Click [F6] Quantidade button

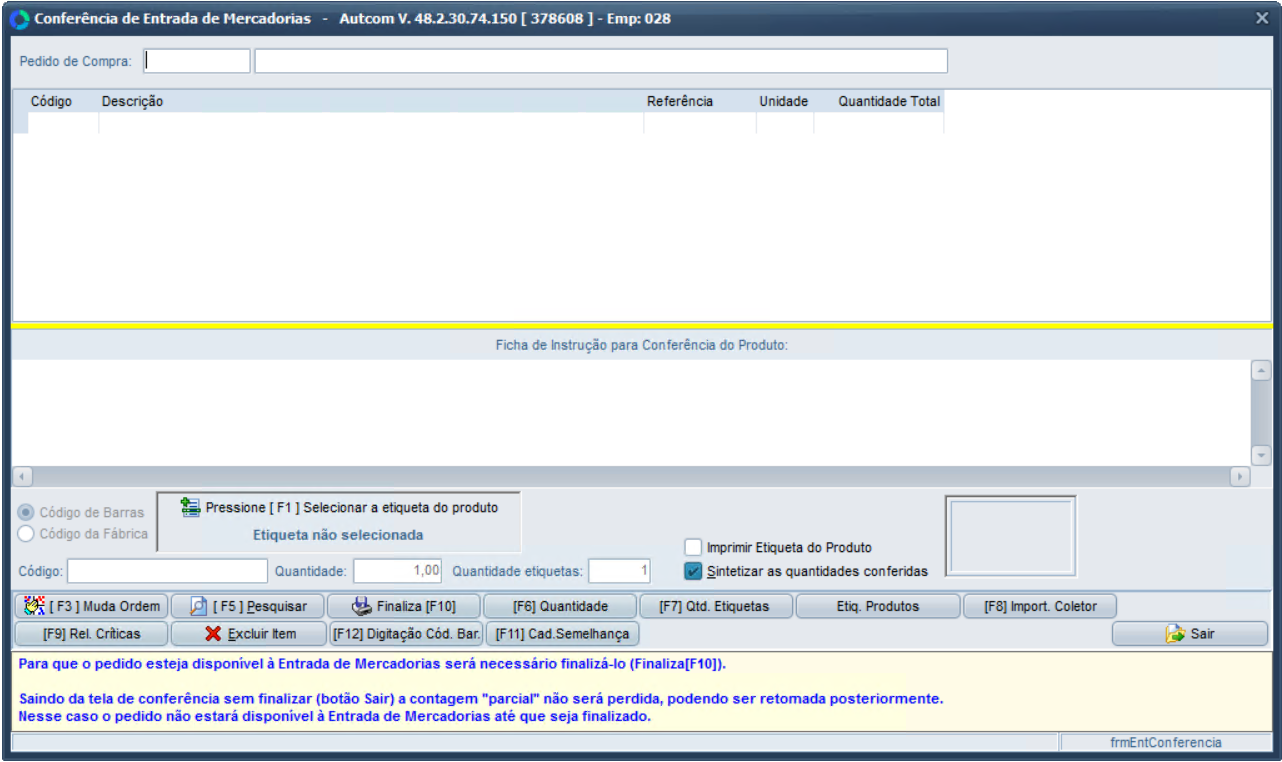pos(560,606)
